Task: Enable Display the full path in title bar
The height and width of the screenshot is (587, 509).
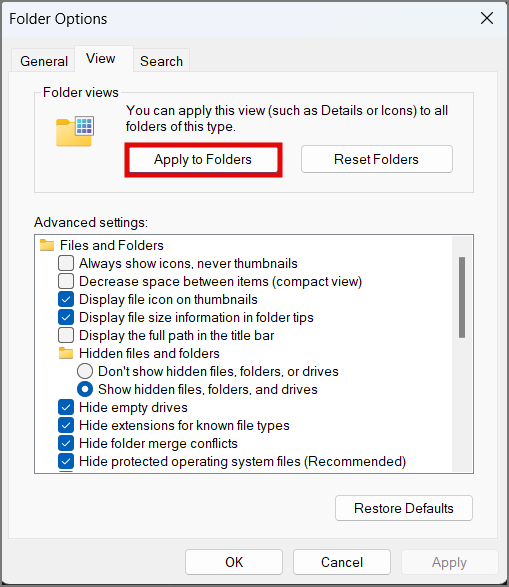Action: coord(66,335)
